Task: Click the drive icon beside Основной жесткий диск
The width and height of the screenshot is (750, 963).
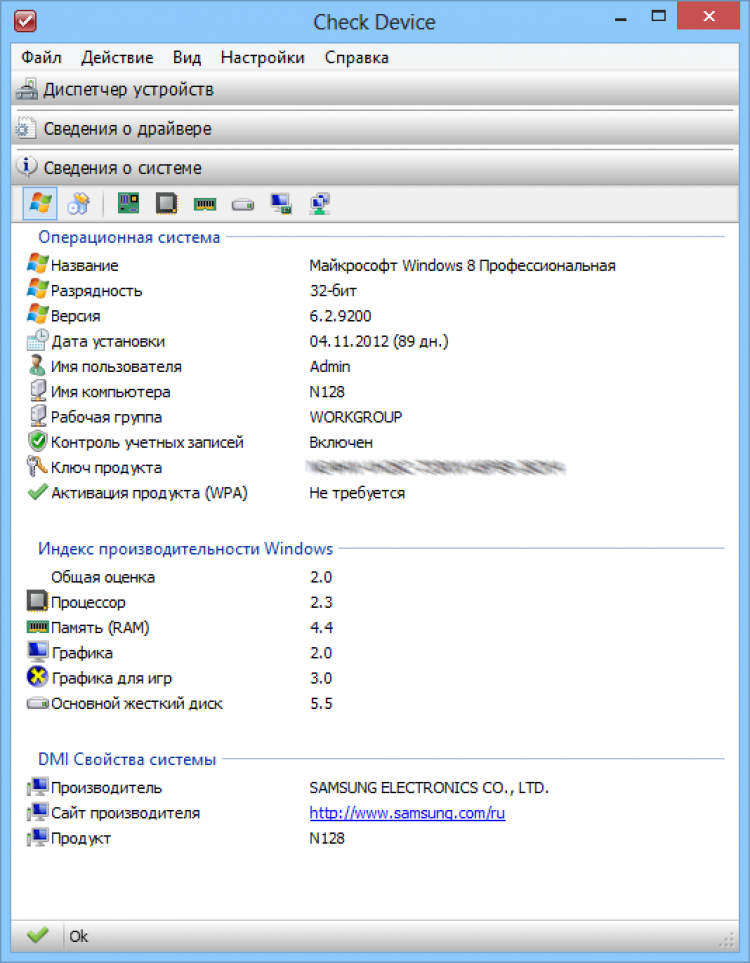Action: pyautogui.click(x=37, y=703)
